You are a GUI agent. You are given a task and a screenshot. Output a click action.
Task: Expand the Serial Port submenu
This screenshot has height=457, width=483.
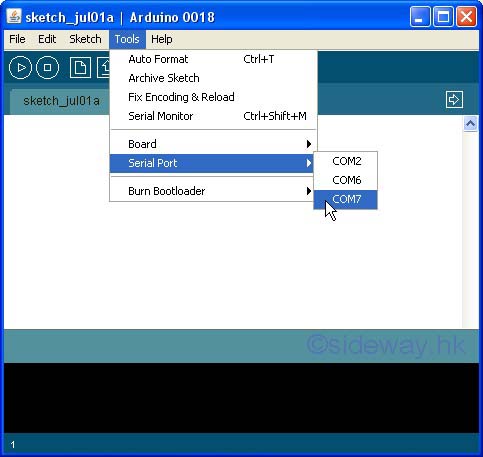tap(212, 163)
